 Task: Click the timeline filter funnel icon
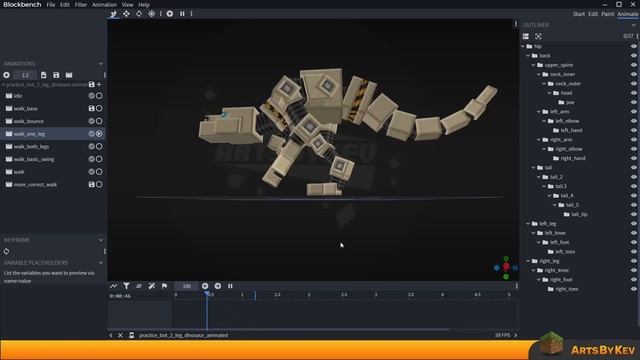(x=126, y=286)
